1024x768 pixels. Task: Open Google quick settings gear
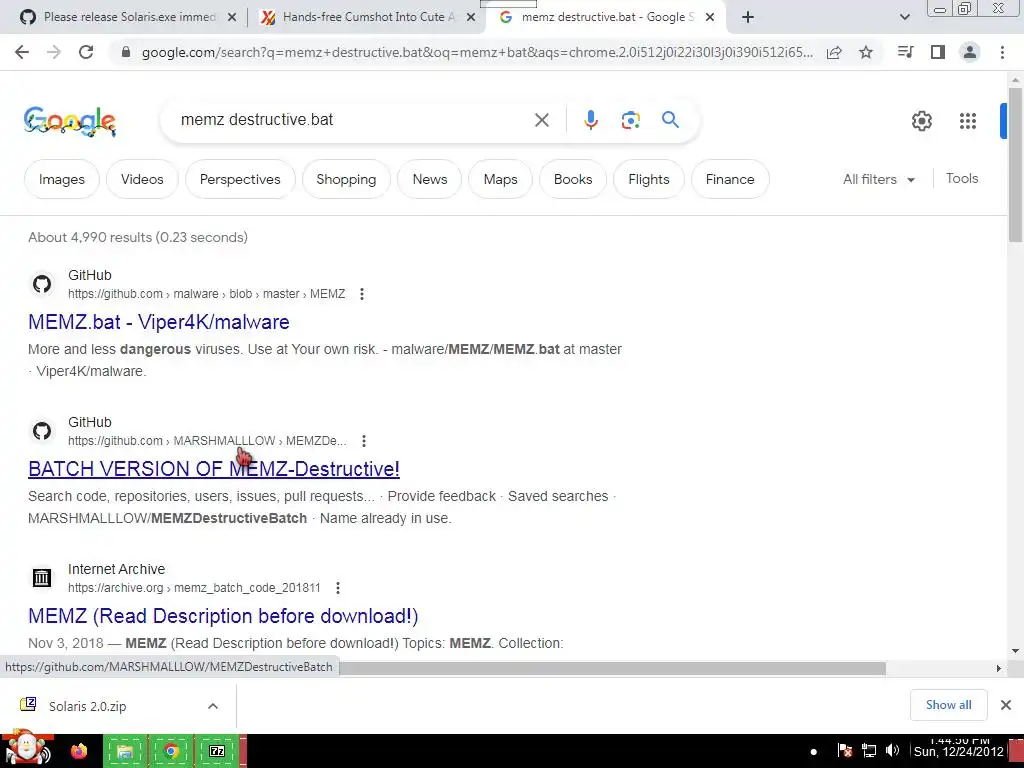pos(921,121)
